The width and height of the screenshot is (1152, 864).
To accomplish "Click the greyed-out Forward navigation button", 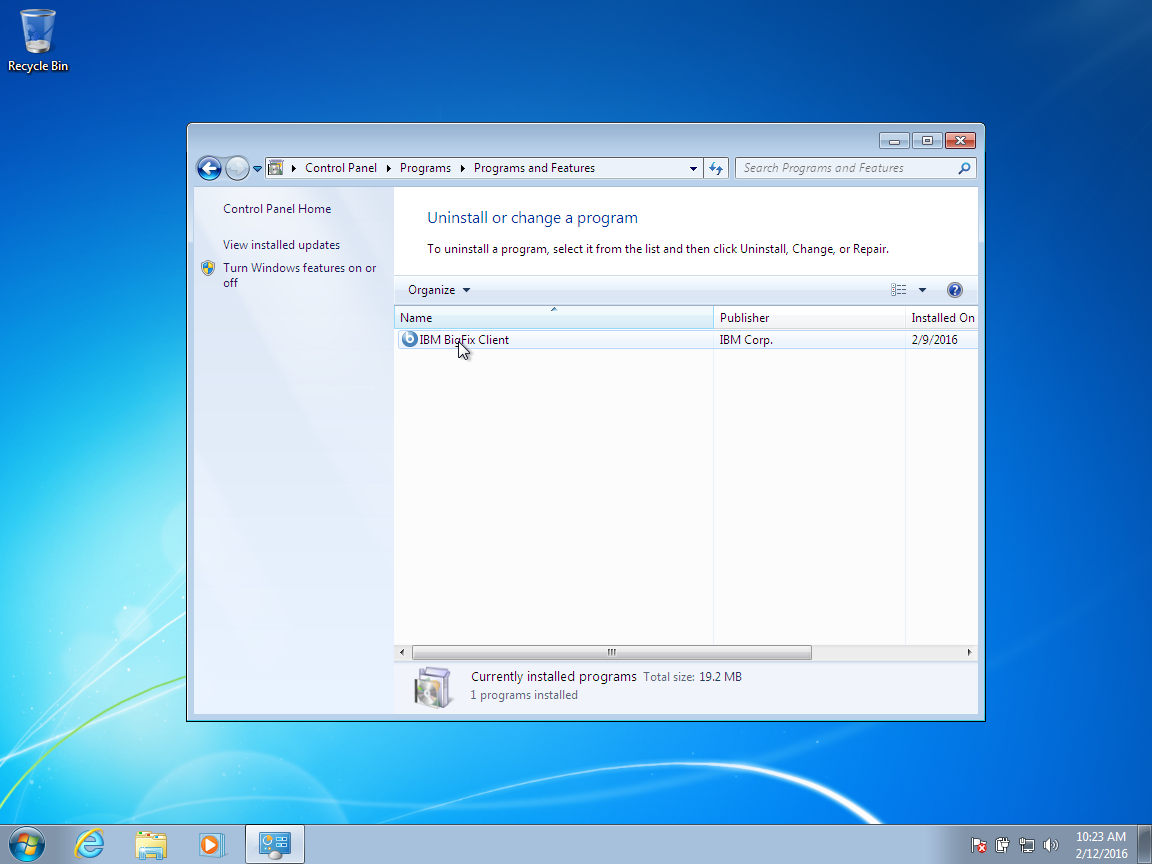I will (x=237, y=168).
